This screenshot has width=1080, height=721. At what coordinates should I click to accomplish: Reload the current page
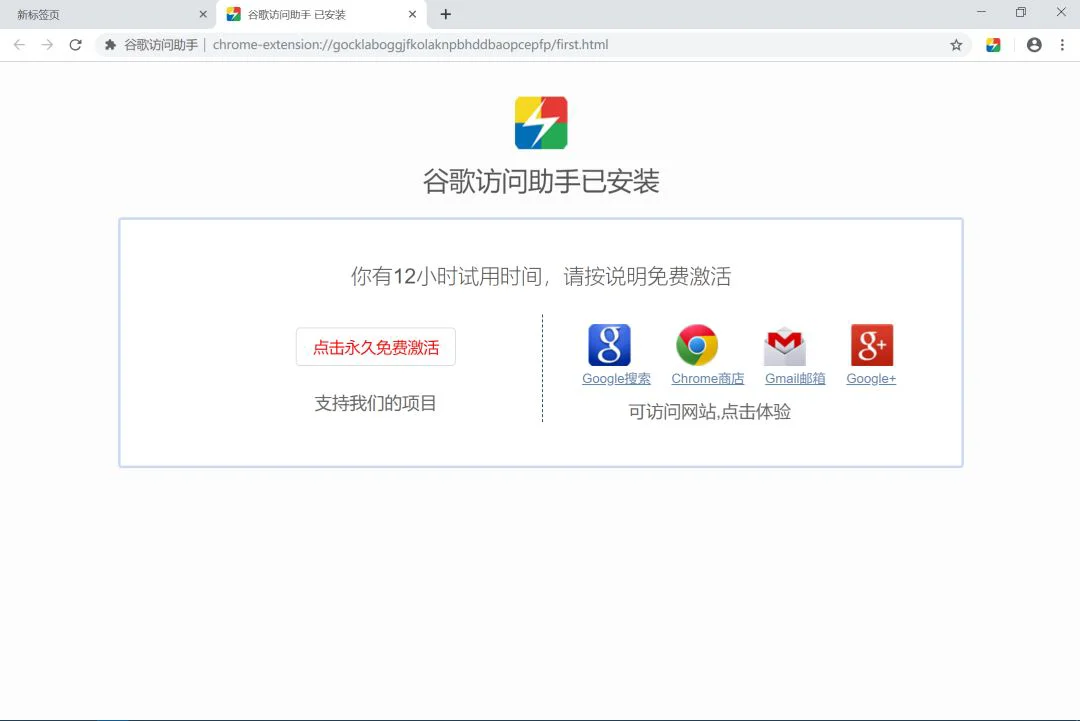tap(76, 45)
